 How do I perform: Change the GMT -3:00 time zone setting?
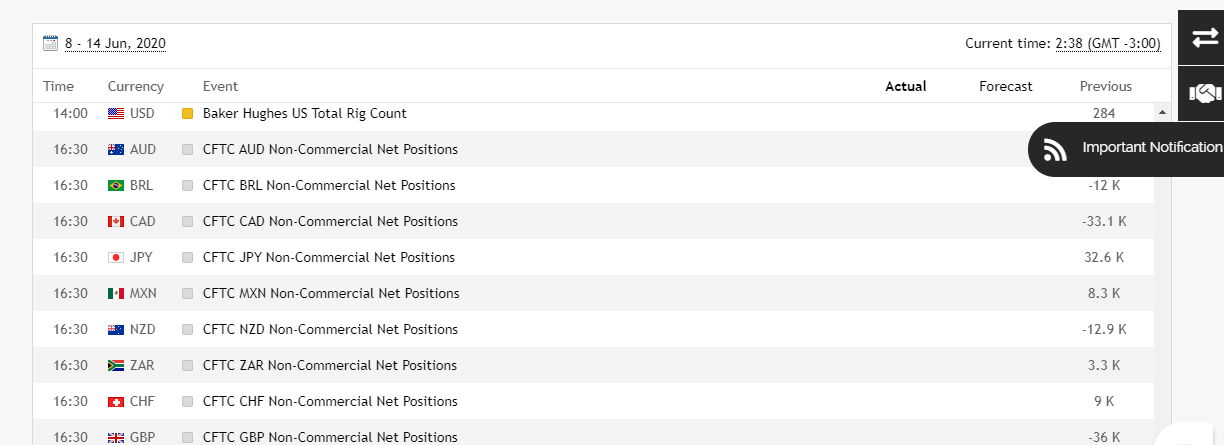pyautogui.click(x=1107, y=43)
